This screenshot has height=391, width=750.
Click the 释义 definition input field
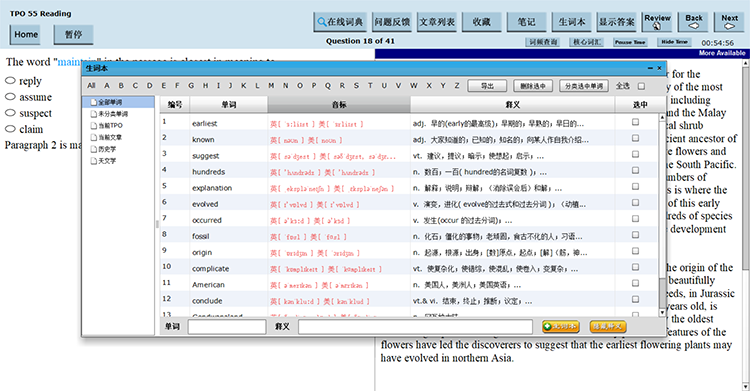click(x=415, y=326)
